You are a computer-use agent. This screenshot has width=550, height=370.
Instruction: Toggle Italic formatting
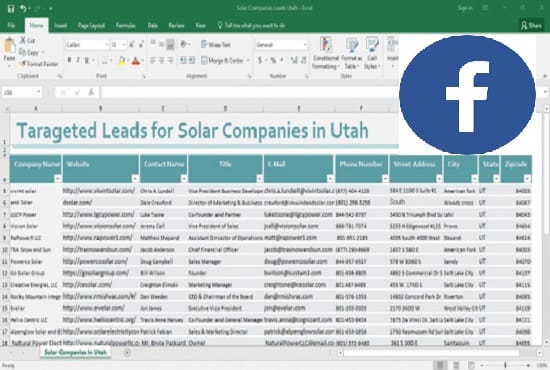(x=78, y=60)
